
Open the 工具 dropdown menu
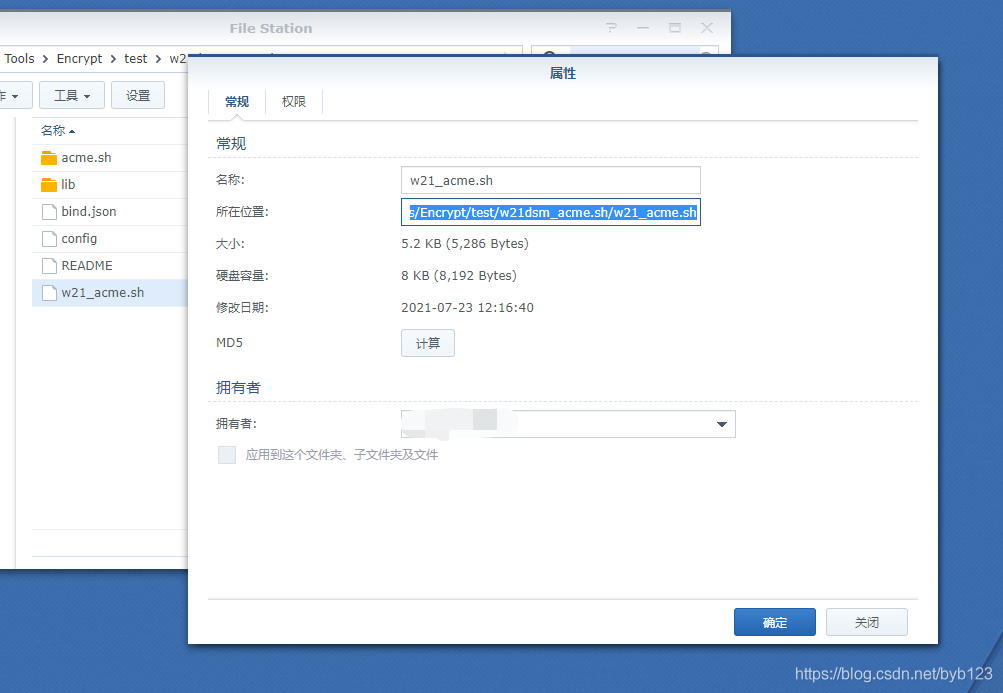pos(71,95)
